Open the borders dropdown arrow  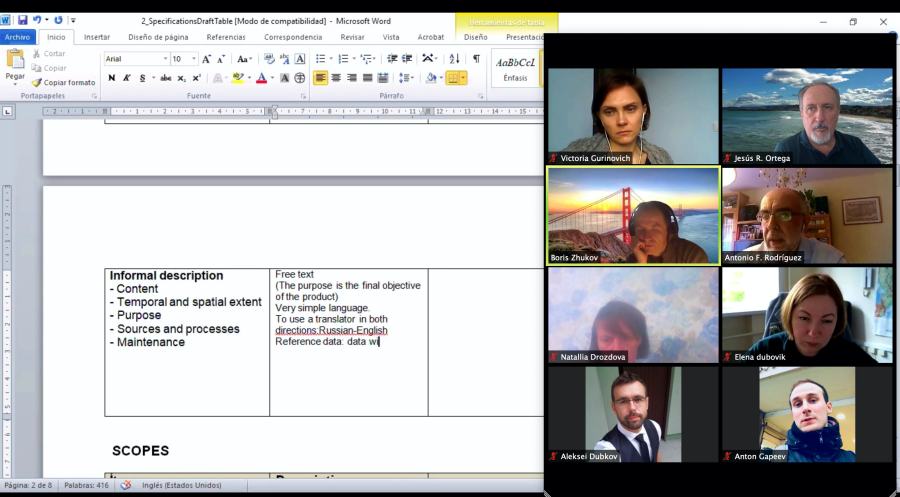click(x=463, y=78)
